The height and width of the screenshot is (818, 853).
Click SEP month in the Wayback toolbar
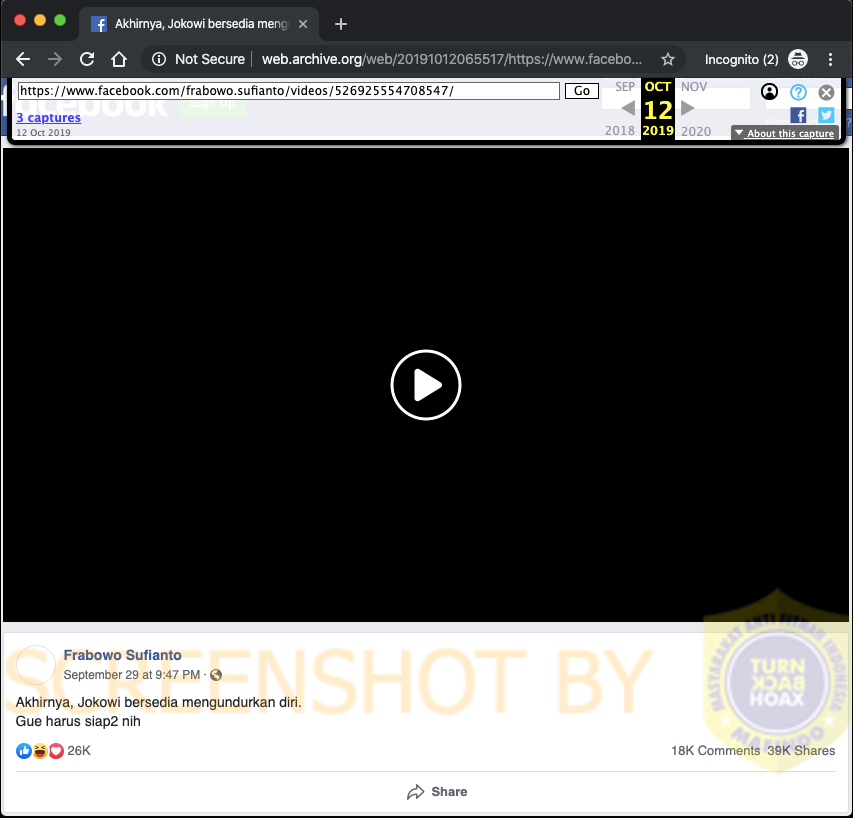[625, 87]
